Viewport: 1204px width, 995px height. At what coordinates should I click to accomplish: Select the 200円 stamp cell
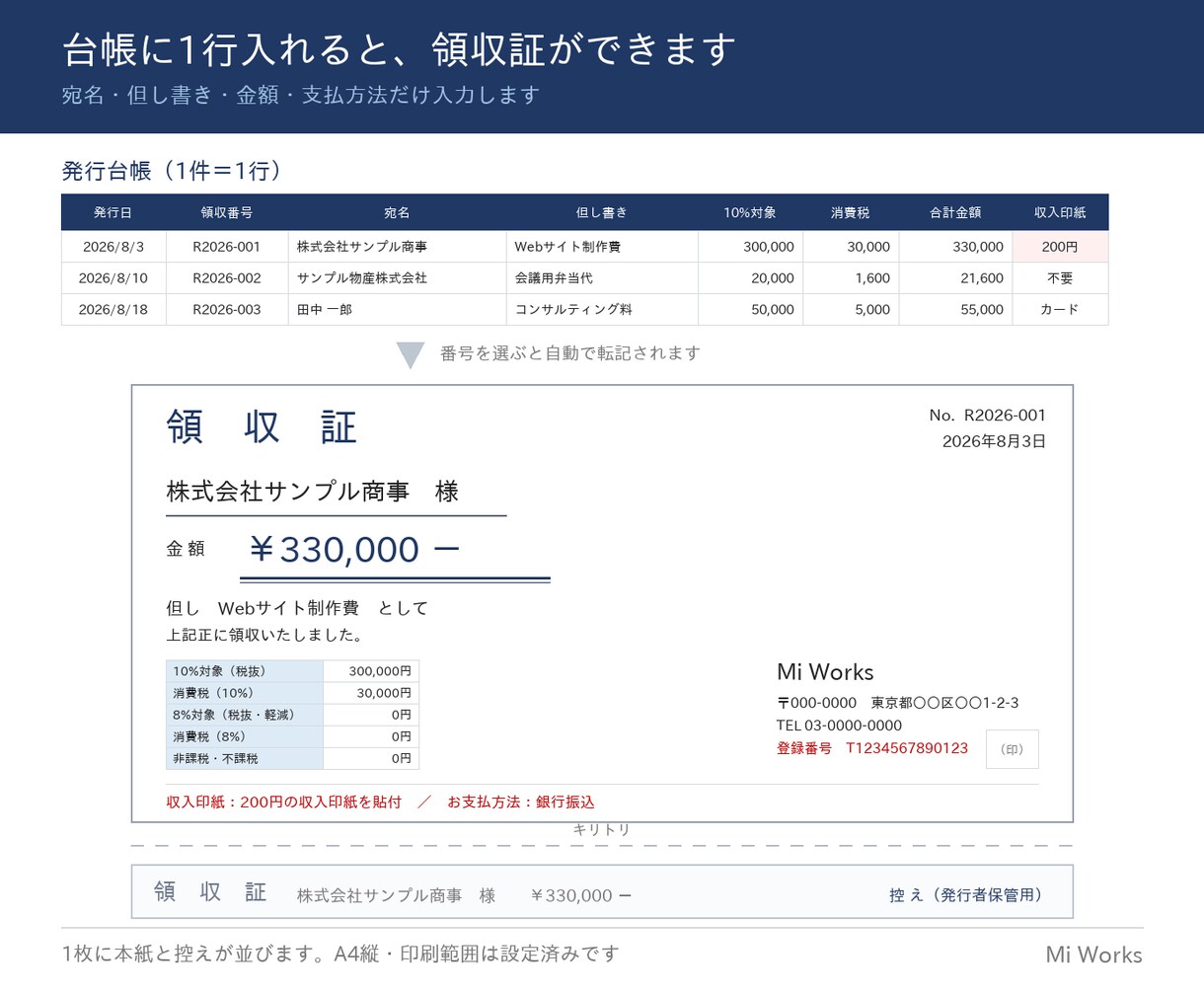(x=1060, y=247)
